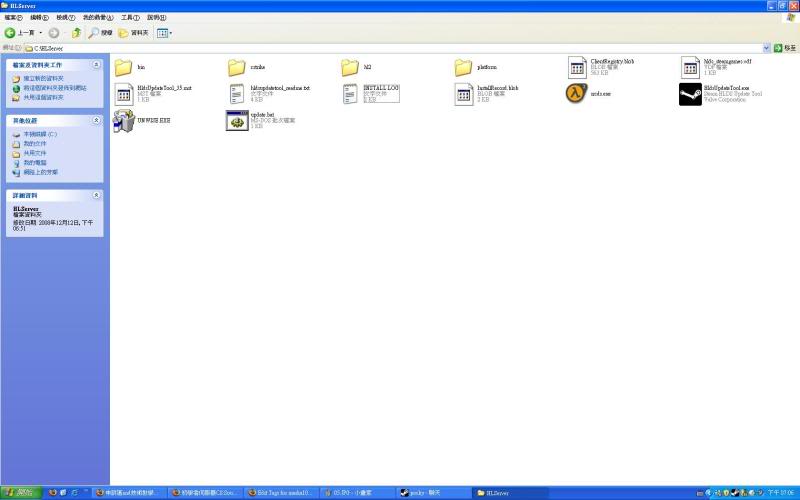
Task: Select the ClientRegistry.blob file
Action: click(578, 68)
